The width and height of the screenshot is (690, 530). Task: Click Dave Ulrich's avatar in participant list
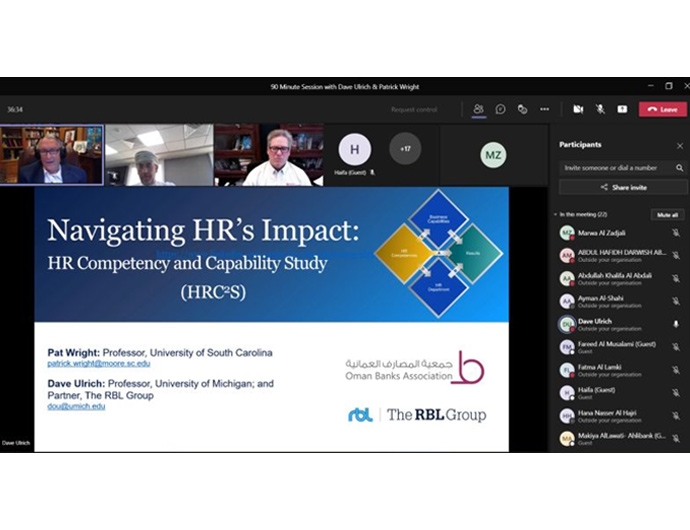pos(567,324)
